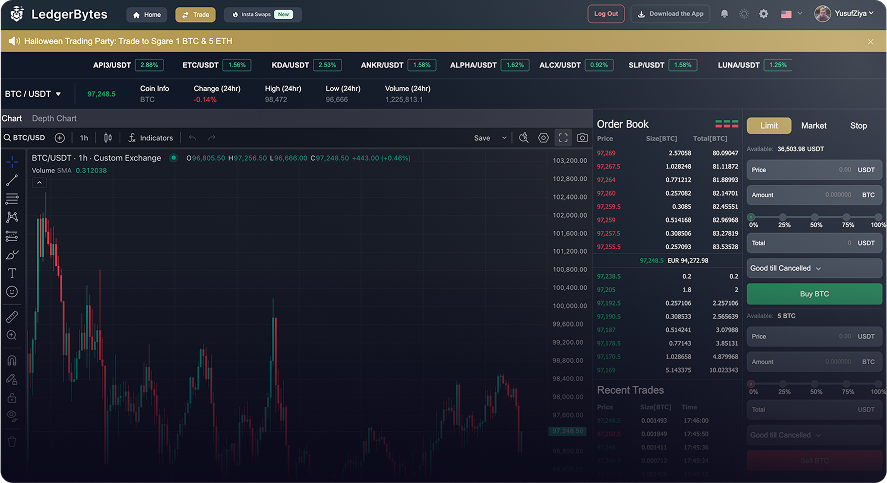
Task: Click the Buy BTC button
Action: pos(815,294)
